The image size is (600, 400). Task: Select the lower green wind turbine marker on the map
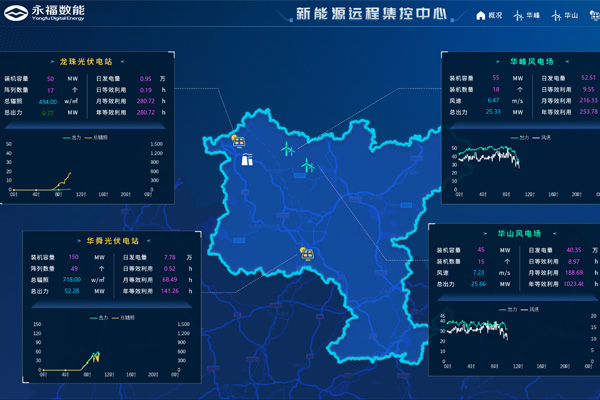click(308, 165)
